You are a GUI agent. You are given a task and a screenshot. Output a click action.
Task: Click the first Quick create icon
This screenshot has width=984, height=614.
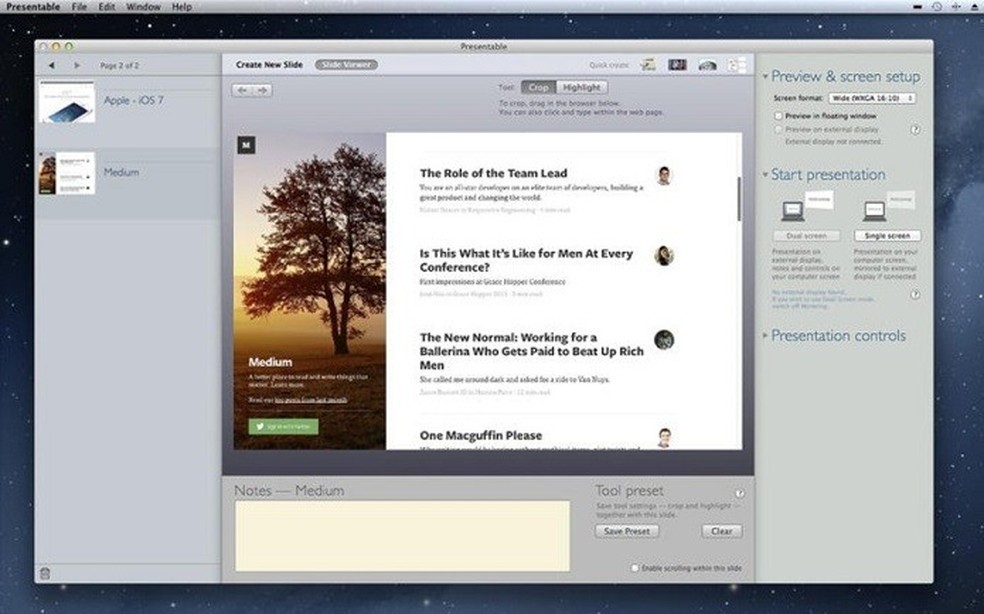coord(647,63)
